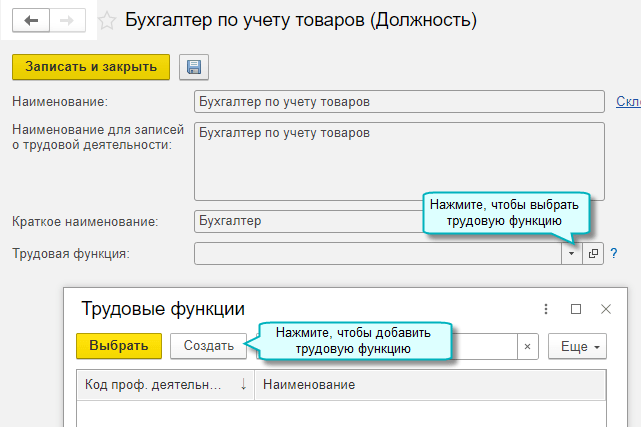
Task: Click the forward navigation arrow
Action: pos(67,20)
